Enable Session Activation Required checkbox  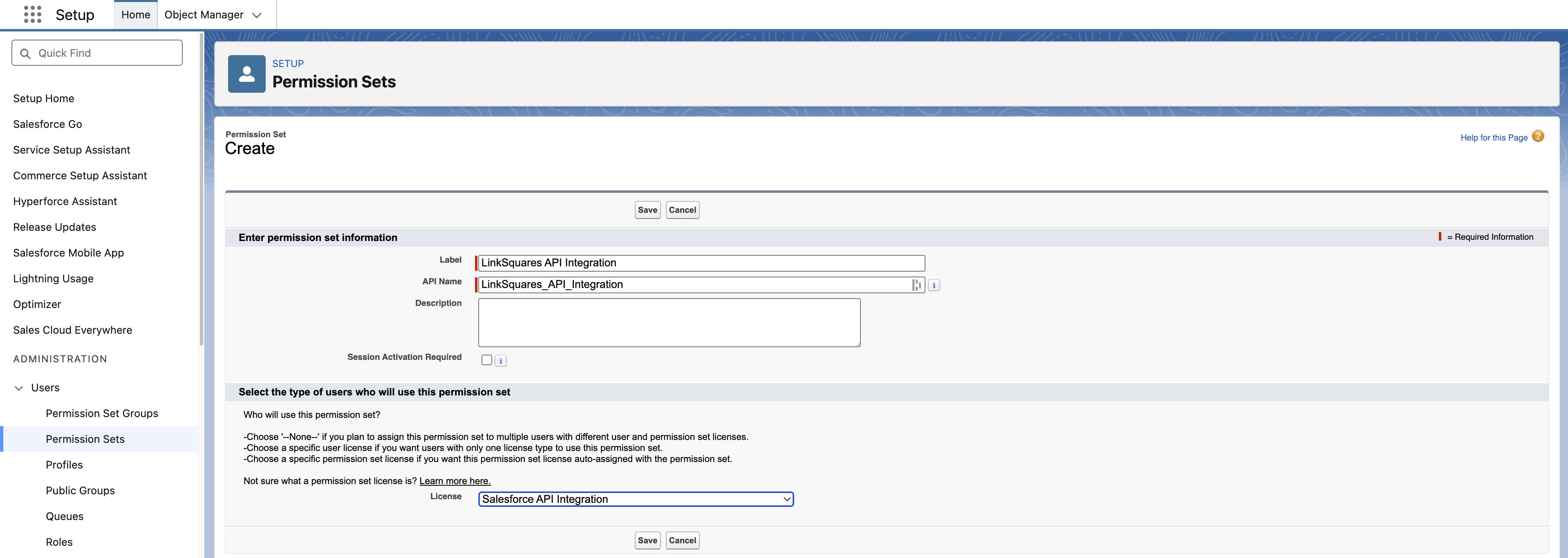pos(486,360)
